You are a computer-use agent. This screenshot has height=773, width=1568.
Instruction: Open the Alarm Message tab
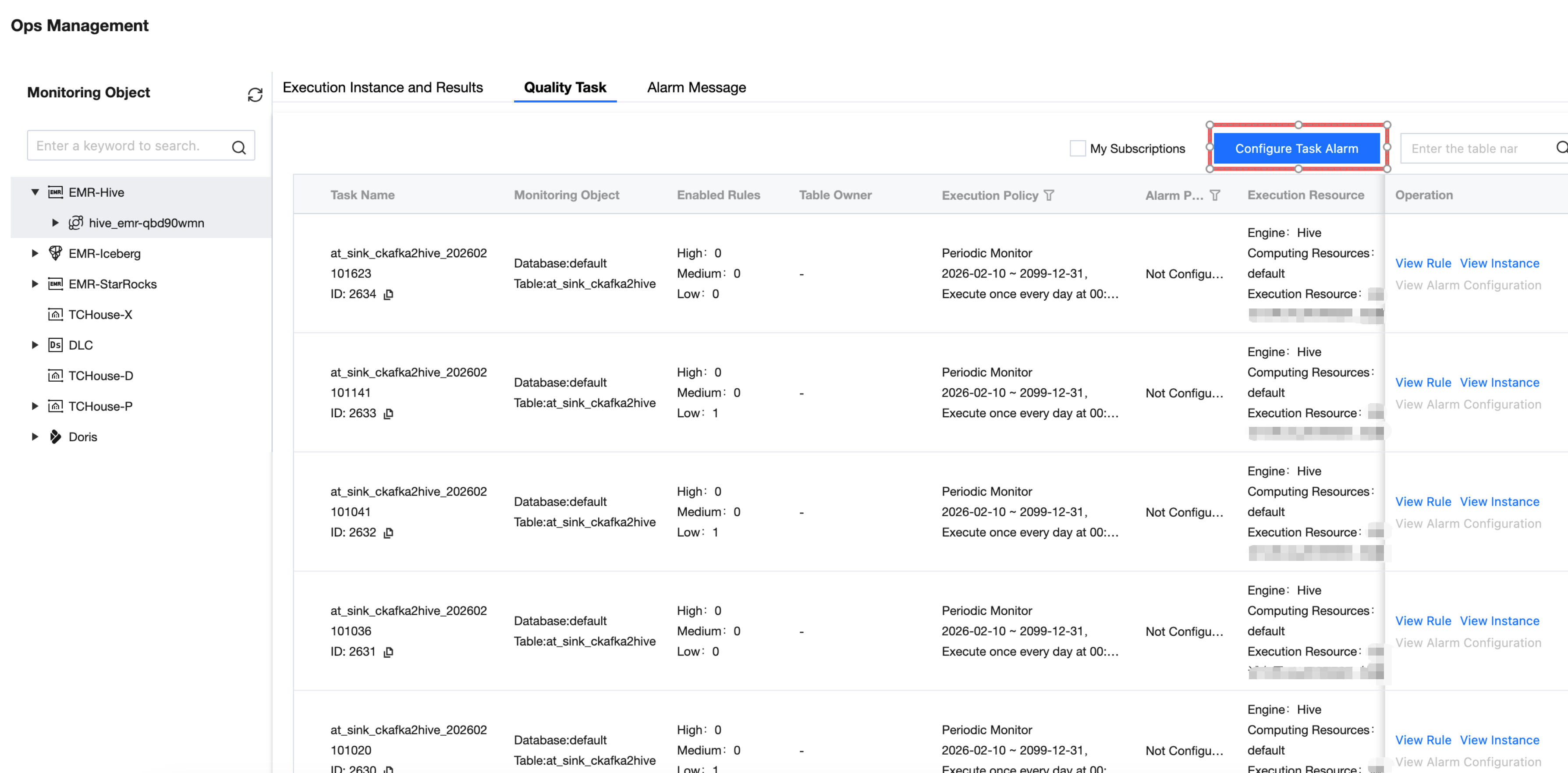click(x=696, y=88)
